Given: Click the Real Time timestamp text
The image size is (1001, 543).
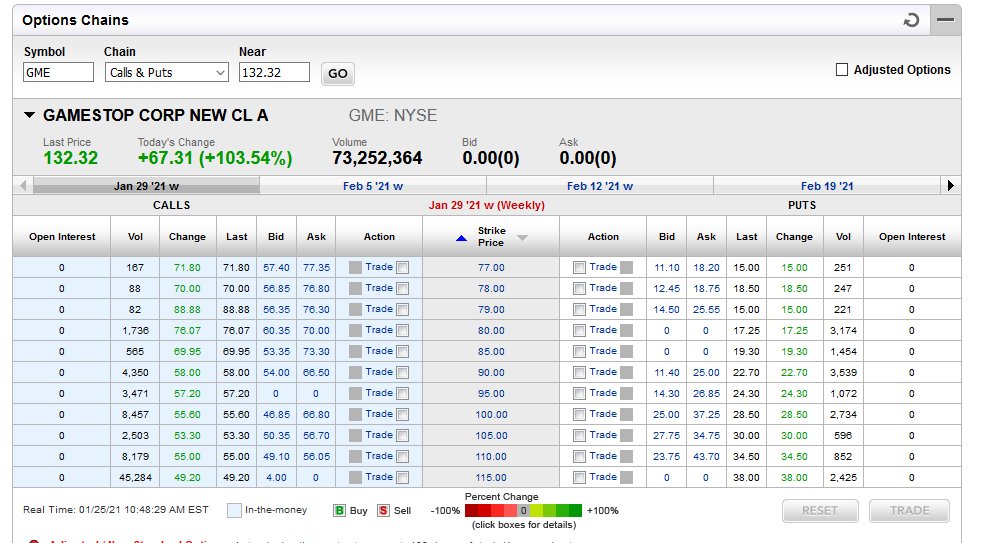Looking at the screenshot, I should point(116,510).
